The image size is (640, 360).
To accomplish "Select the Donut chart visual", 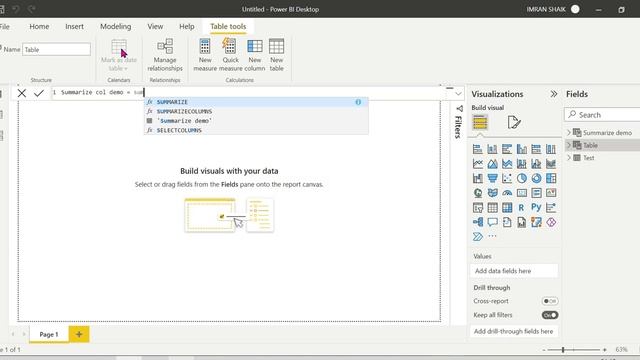I will pyautogui.click(x=536, y=178).
